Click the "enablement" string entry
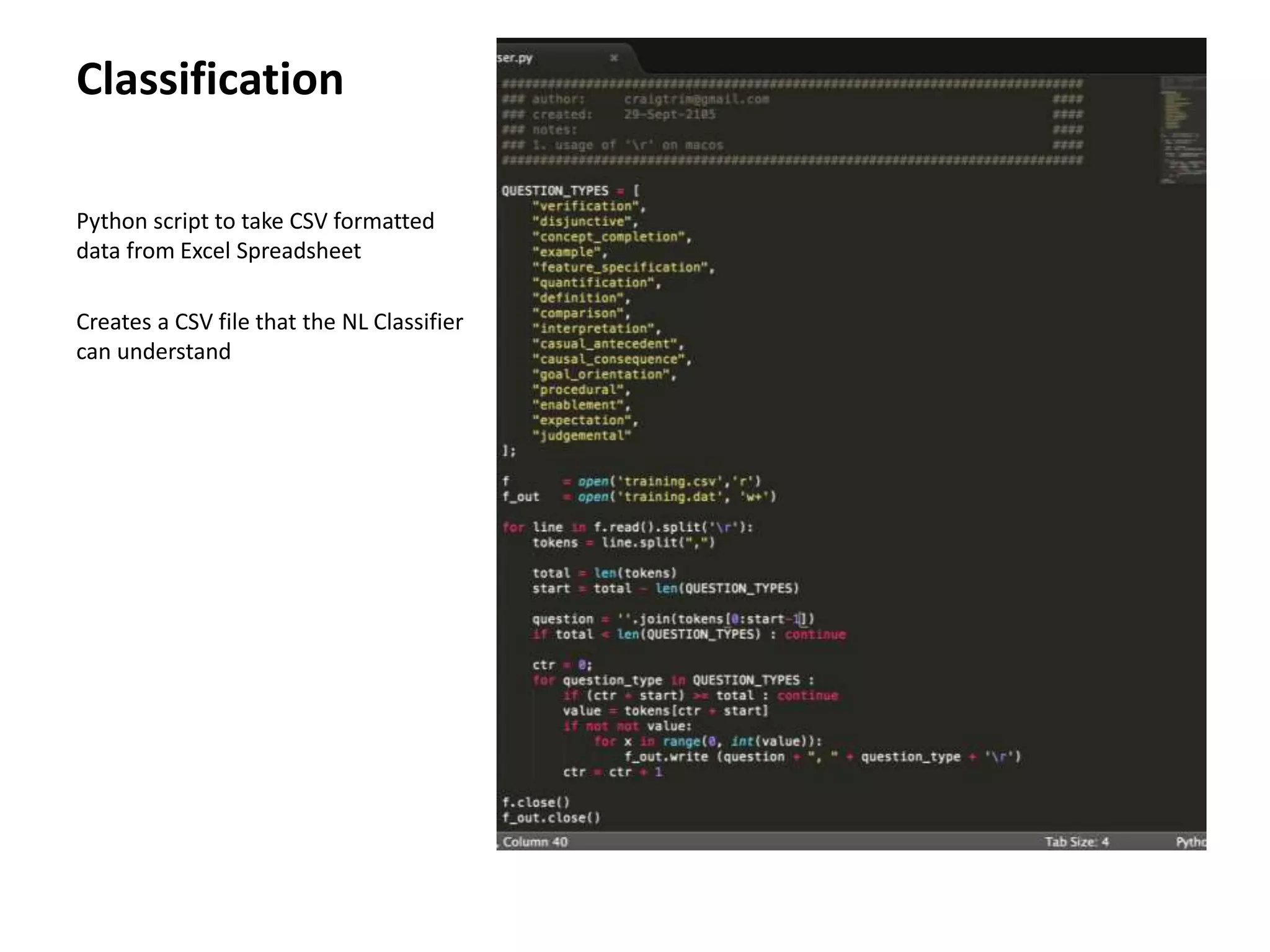The height and width of the screenshot is (952, 1270). [581, 405]
